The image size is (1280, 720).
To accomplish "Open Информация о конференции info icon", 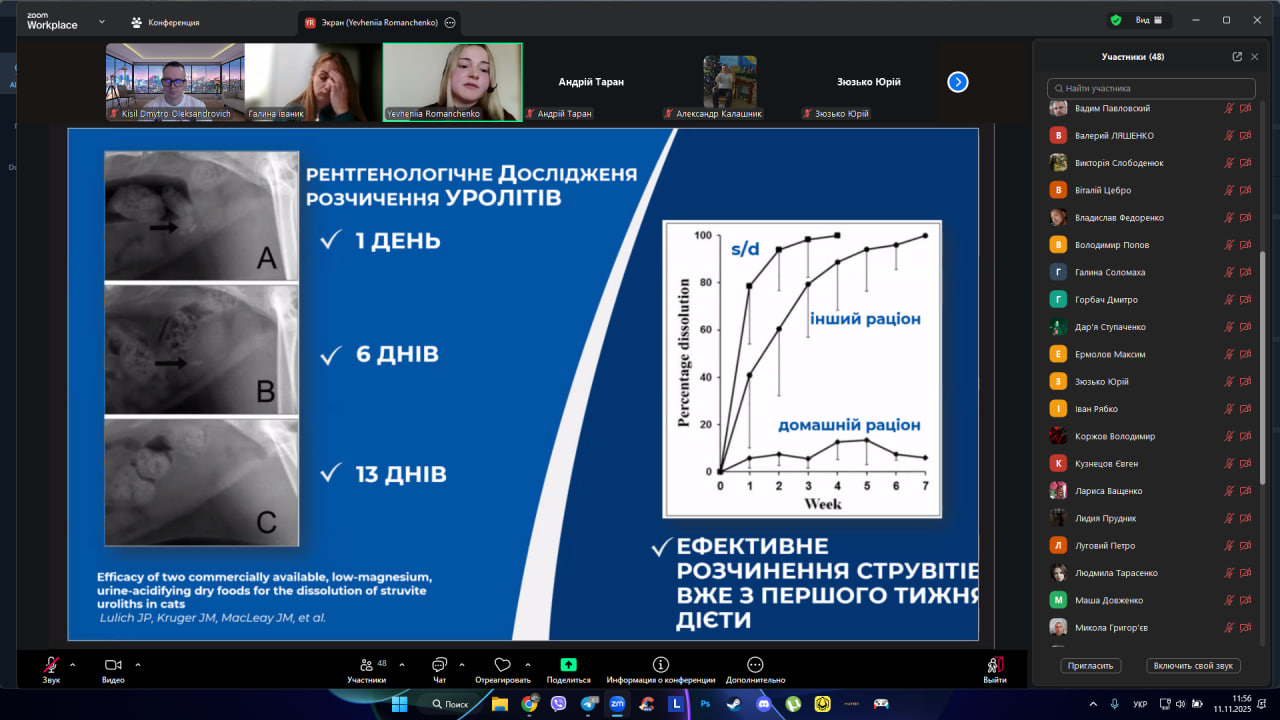I will click(x=660, y=666).
